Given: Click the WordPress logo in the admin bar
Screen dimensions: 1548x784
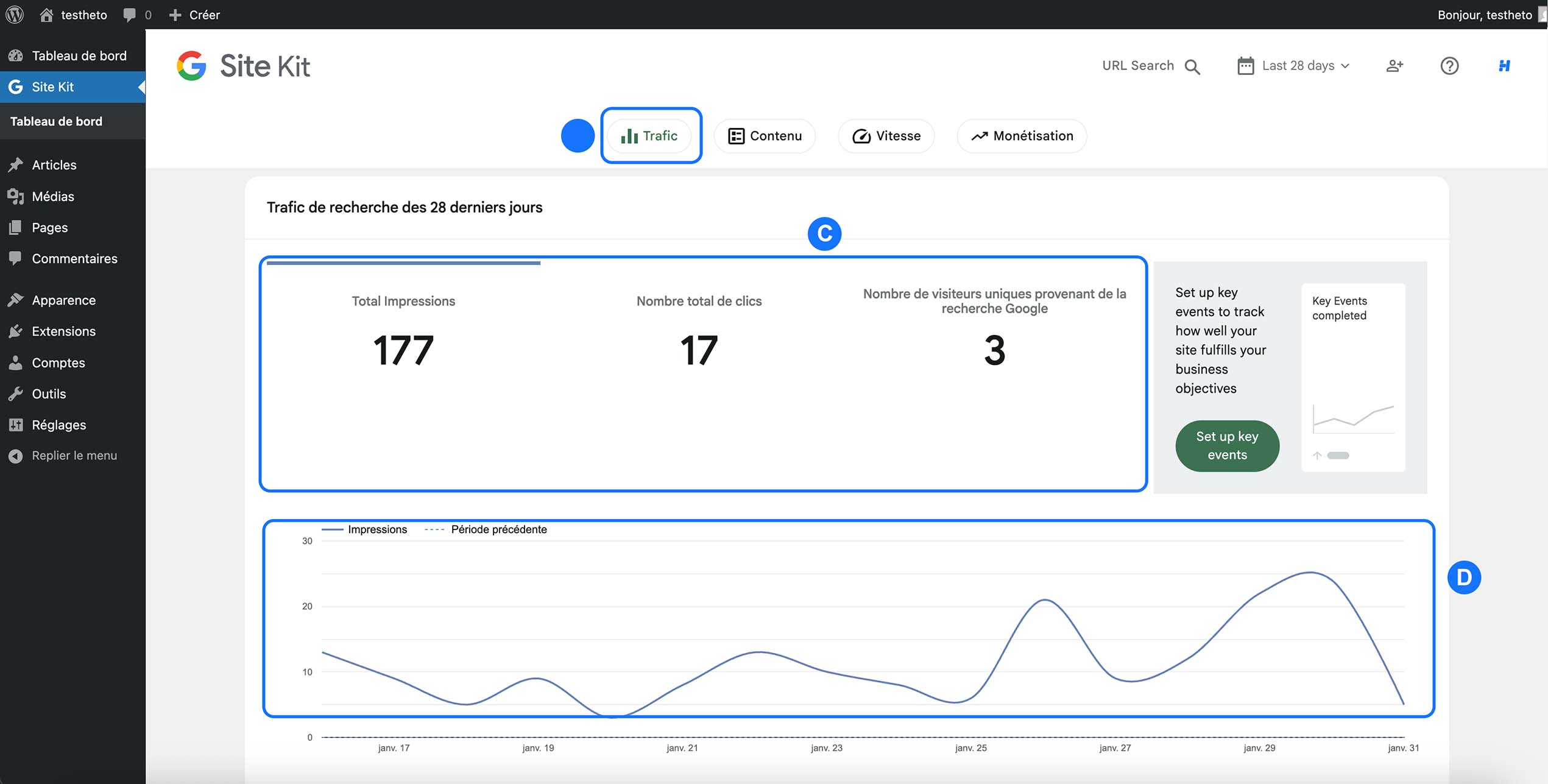Looking at the screenshot, I should pyautogui.click(x=14, y=14).
